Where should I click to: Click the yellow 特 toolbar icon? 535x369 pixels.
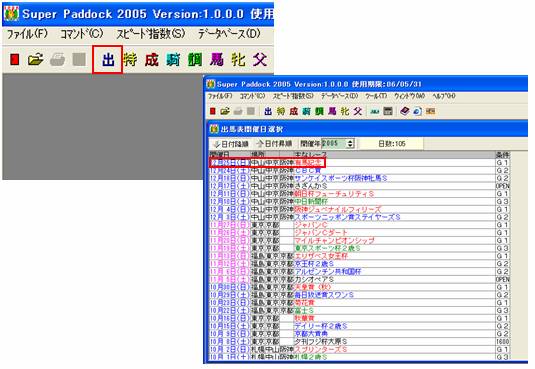click(x=130, y=60)
